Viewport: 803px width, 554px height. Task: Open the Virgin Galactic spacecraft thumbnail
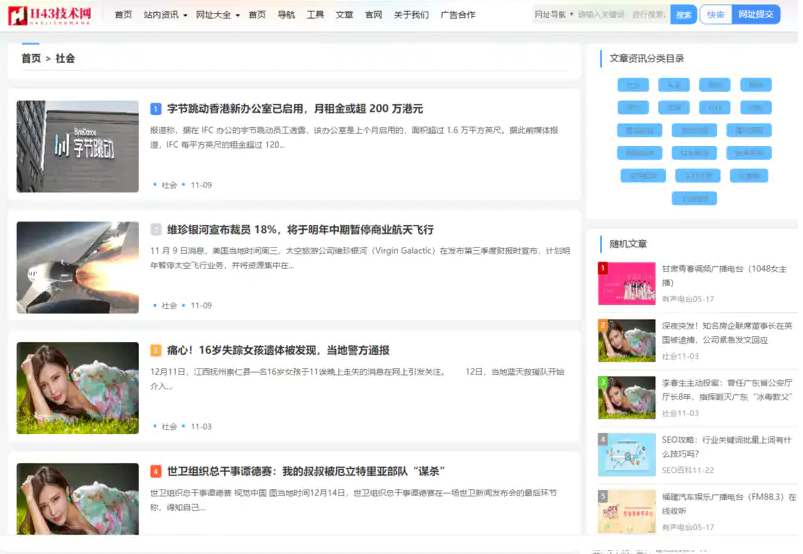(x=78, y=267)
